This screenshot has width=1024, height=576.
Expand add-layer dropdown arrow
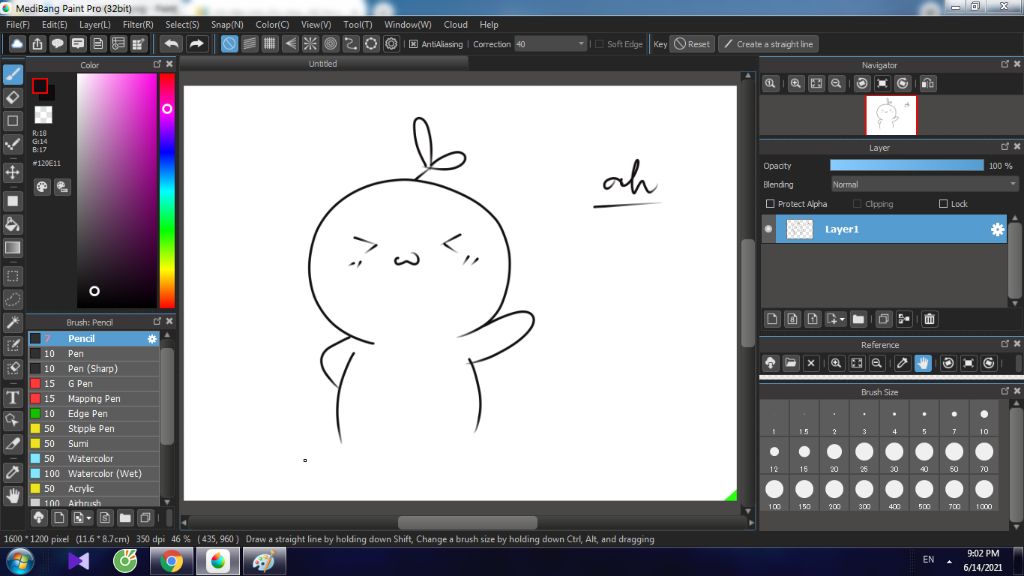tap(842, 319)
